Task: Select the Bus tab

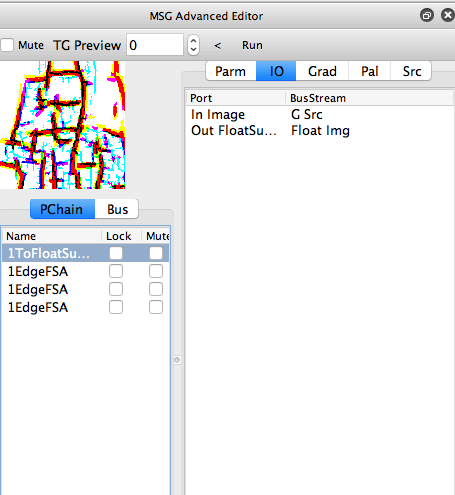Action: [117, 209]
